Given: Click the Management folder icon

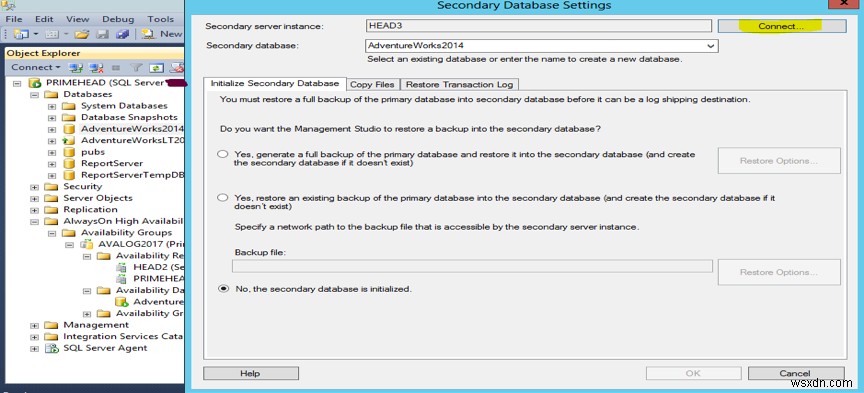Looking at the screenshot, I should 51,325.
